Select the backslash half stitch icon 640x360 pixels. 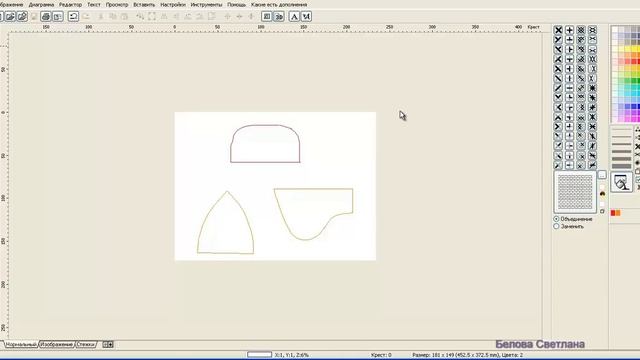click(558, 78)
